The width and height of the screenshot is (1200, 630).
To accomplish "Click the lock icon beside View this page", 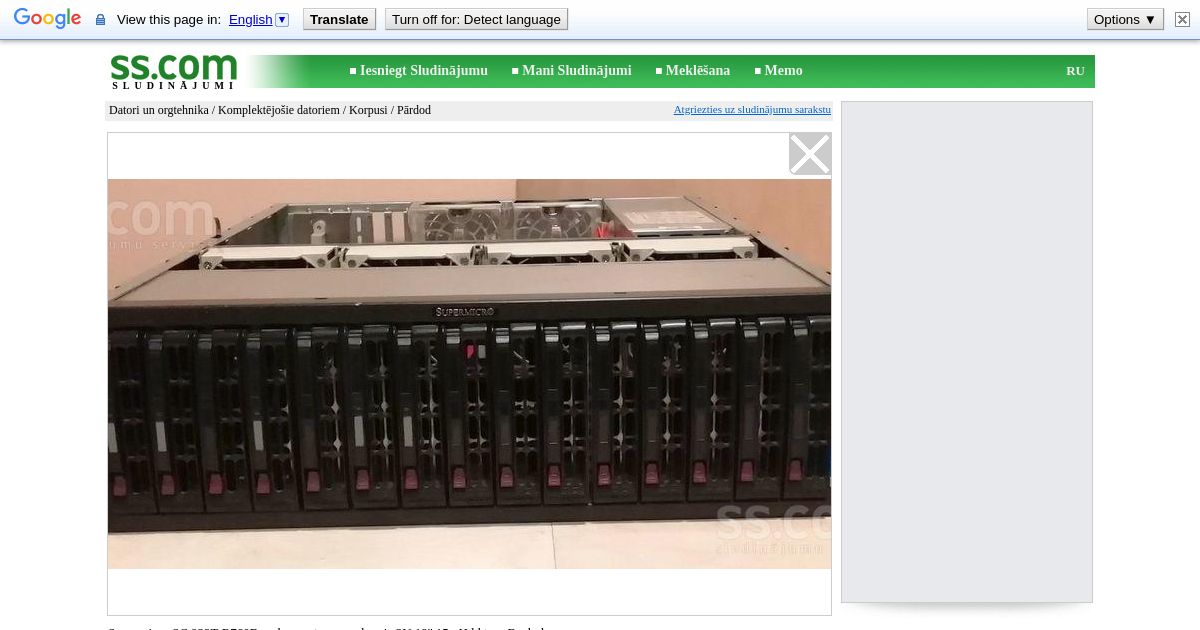I will tap(100, 20).
